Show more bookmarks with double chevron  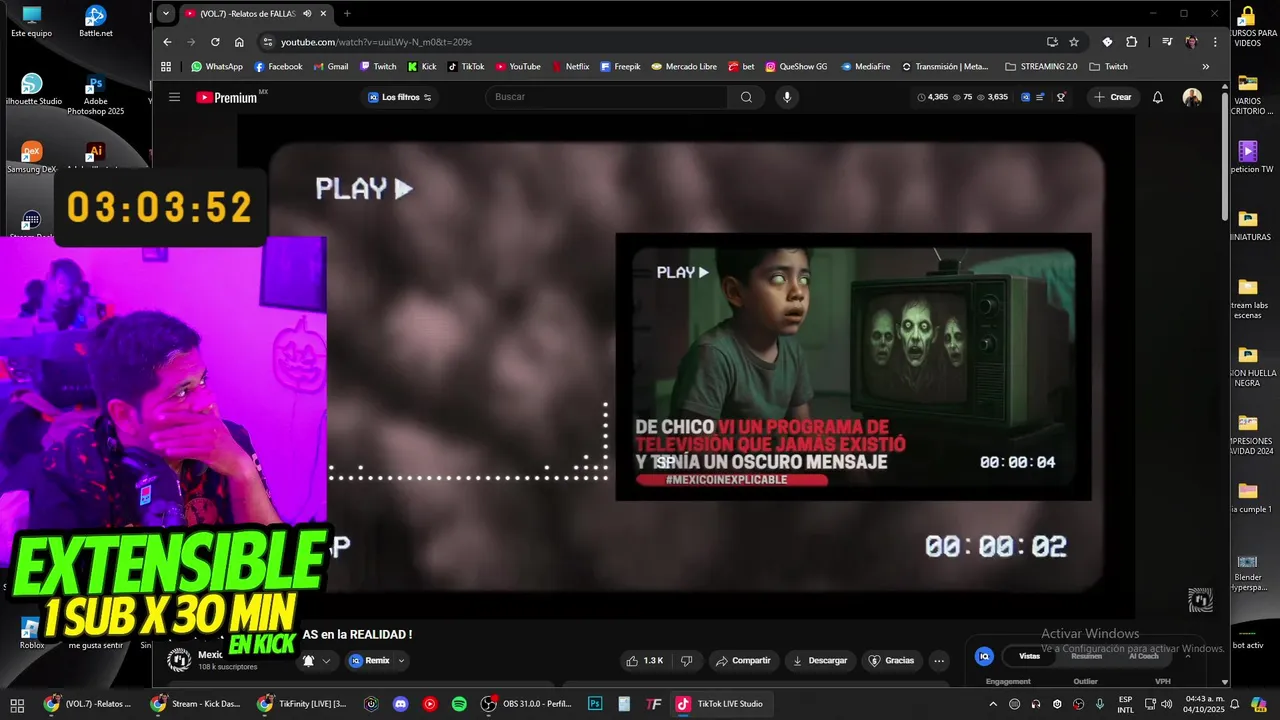coord(1205,67)
